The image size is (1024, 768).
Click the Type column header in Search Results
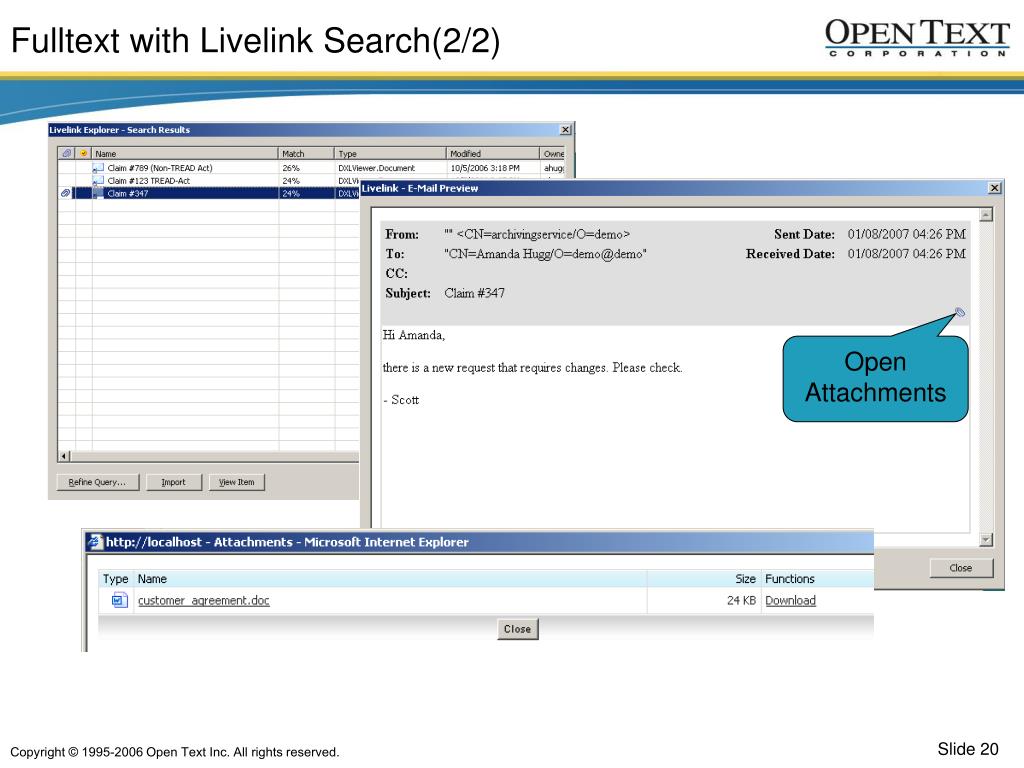[x=391, y=153]
